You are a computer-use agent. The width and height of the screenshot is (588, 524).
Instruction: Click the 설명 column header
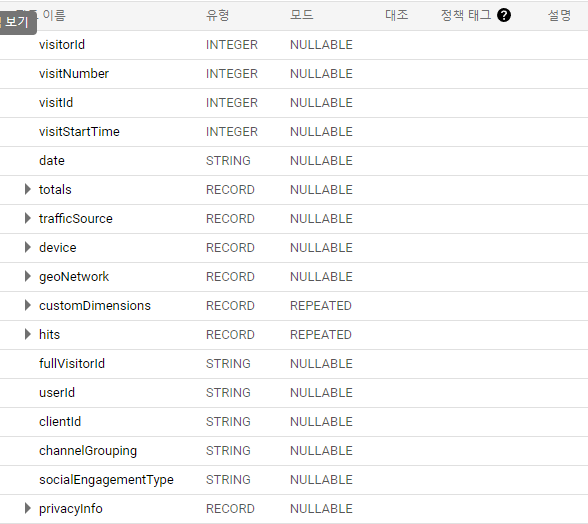tap(559, 15)
